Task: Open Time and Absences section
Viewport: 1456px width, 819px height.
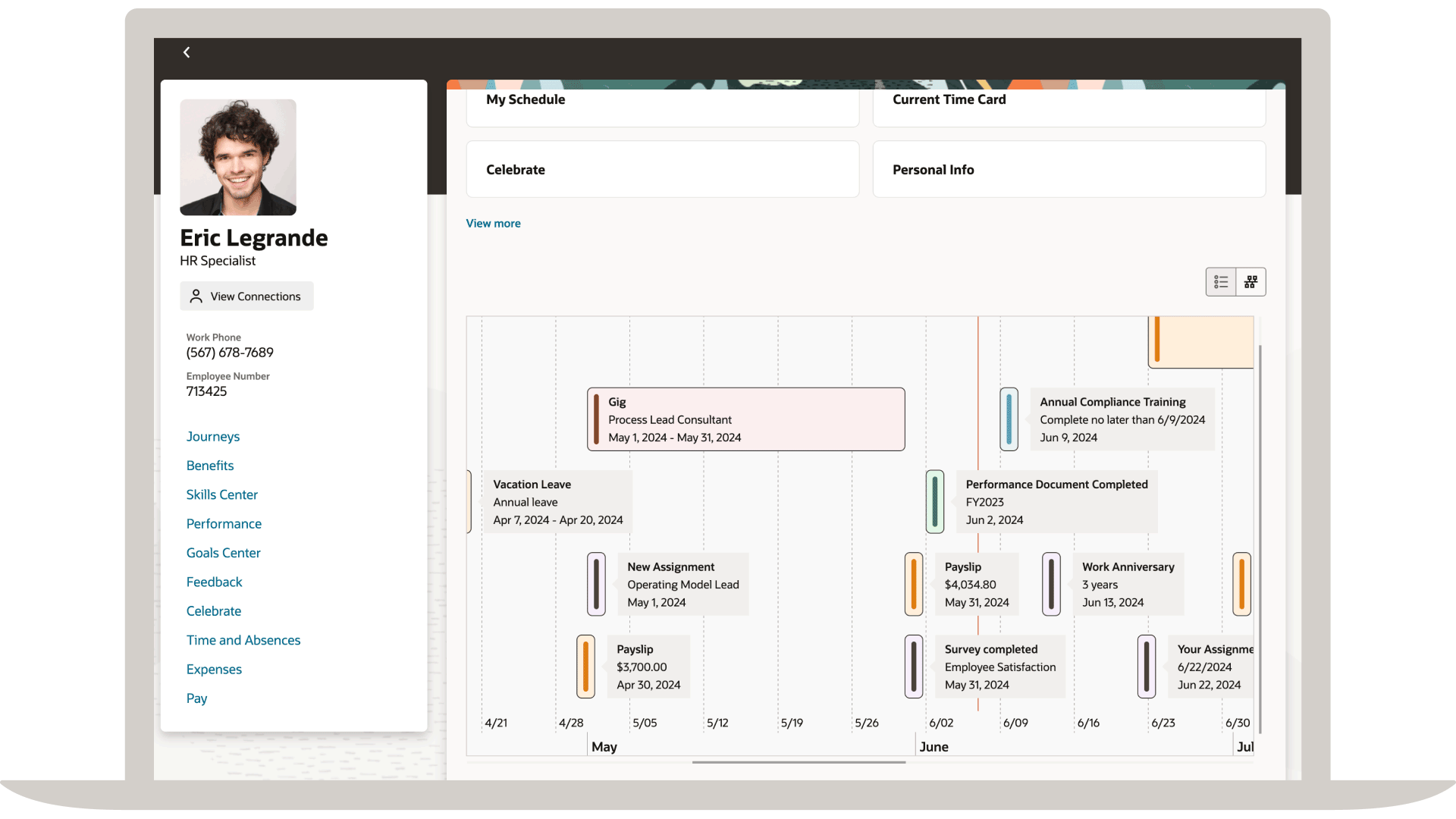Action: point(243,640)
